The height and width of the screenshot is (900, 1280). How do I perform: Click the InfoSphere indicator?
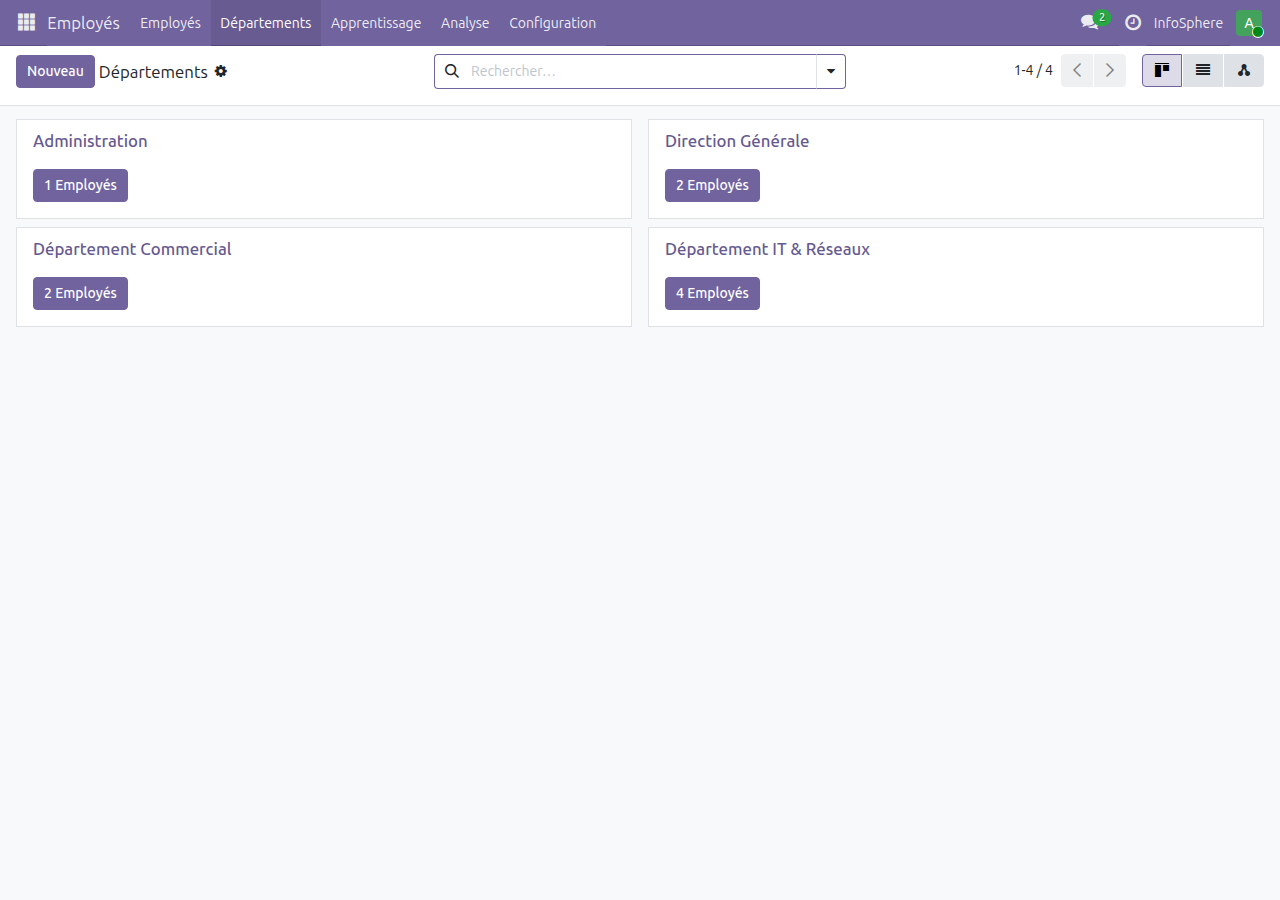point(1189,22)
